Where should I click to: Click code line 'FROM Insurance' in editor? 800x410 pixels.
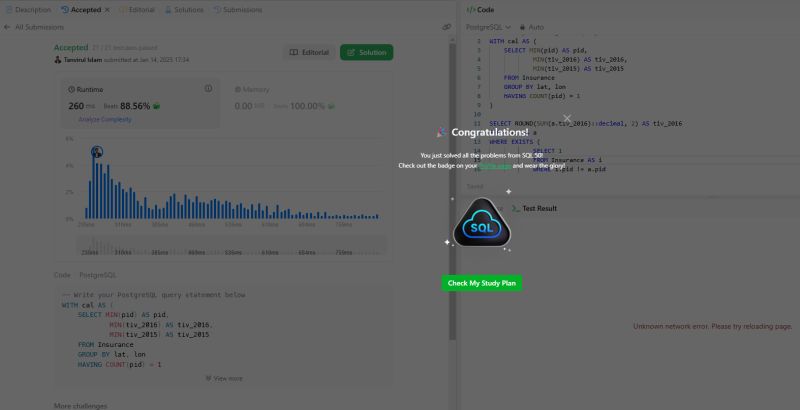coord(529,78)
